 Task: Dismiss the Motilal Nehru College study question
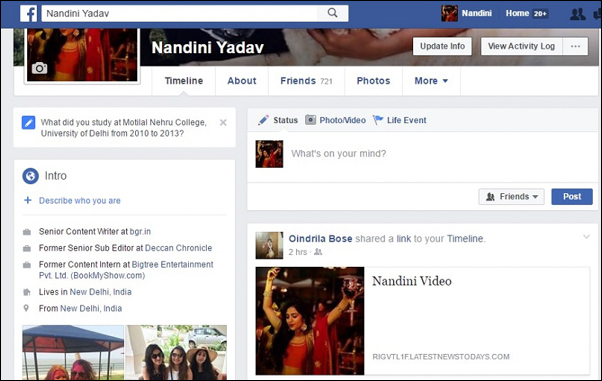point(223,123)
